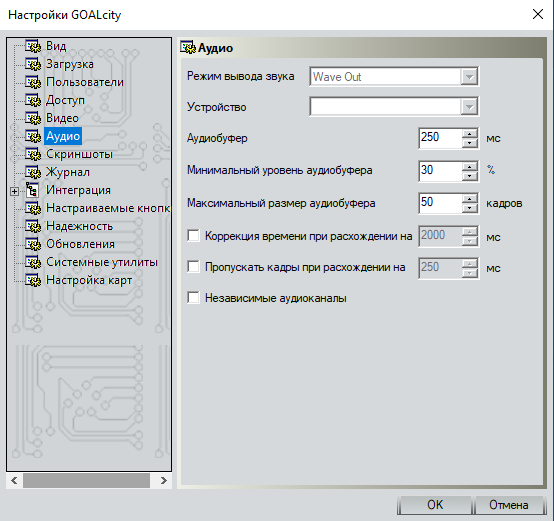This screenshot has width=554, height=521.
Task: Open the Устройство dropdown list
Action: (x=394, y=106)
